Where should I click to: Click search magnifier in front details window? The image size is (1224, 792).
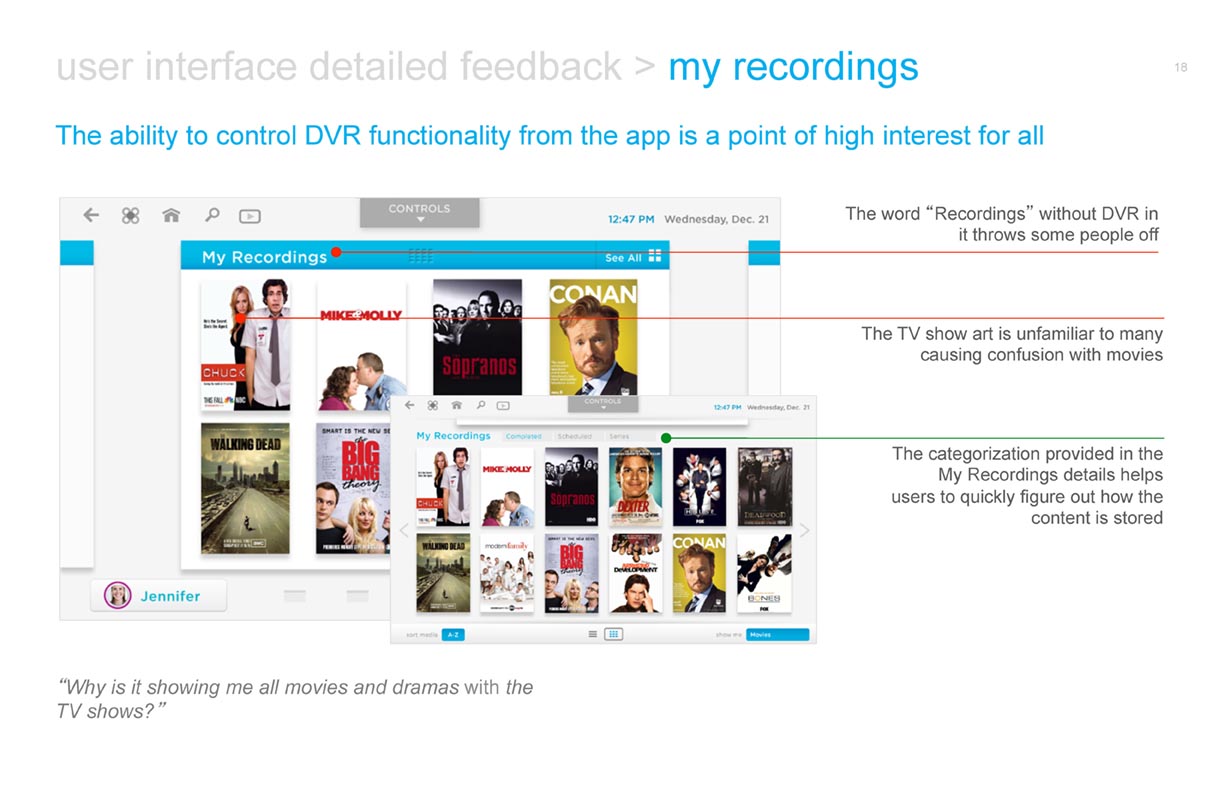coord(480,406)
